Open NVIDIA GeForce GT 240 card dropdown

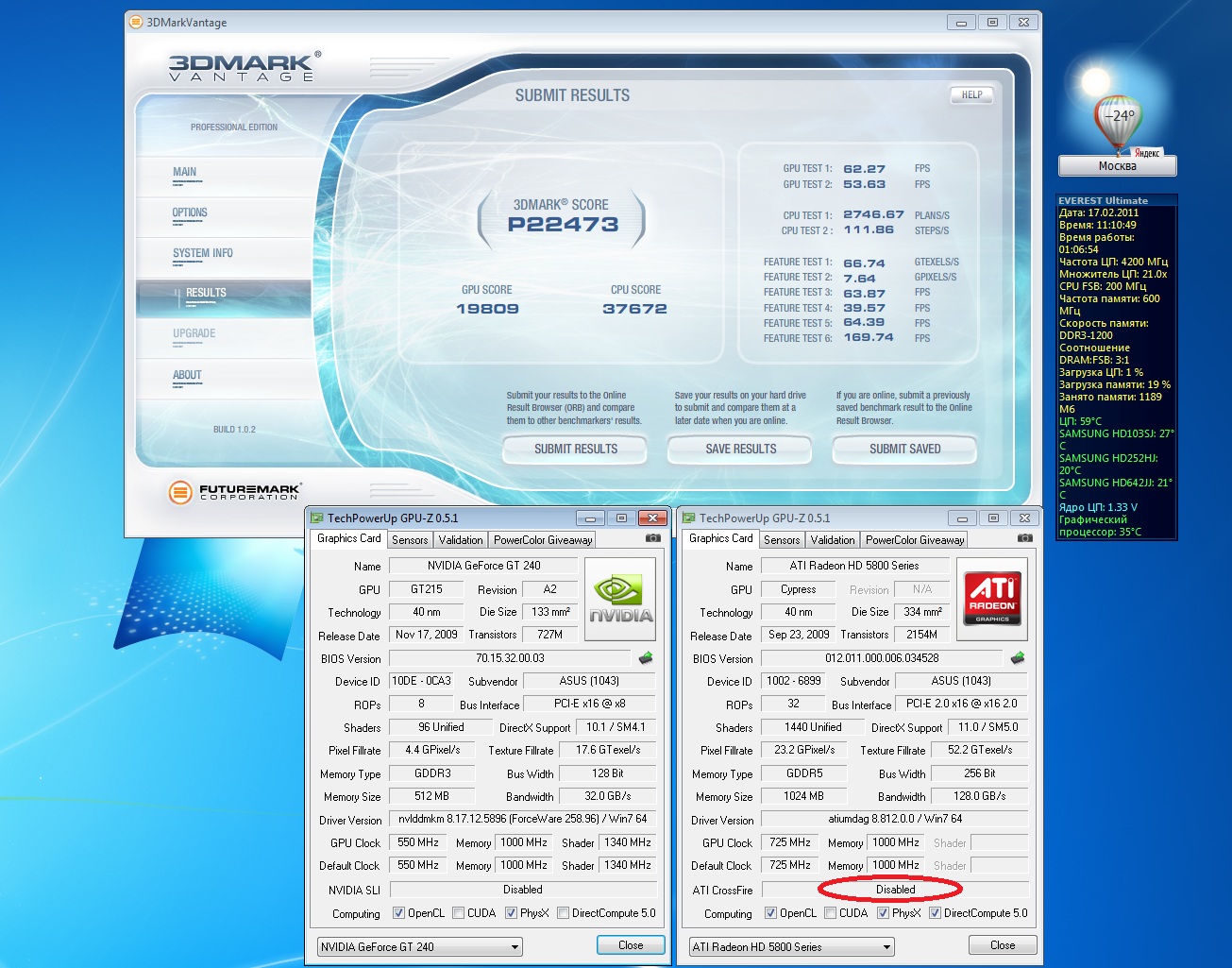pyautogui.click(x=419, y=946)
